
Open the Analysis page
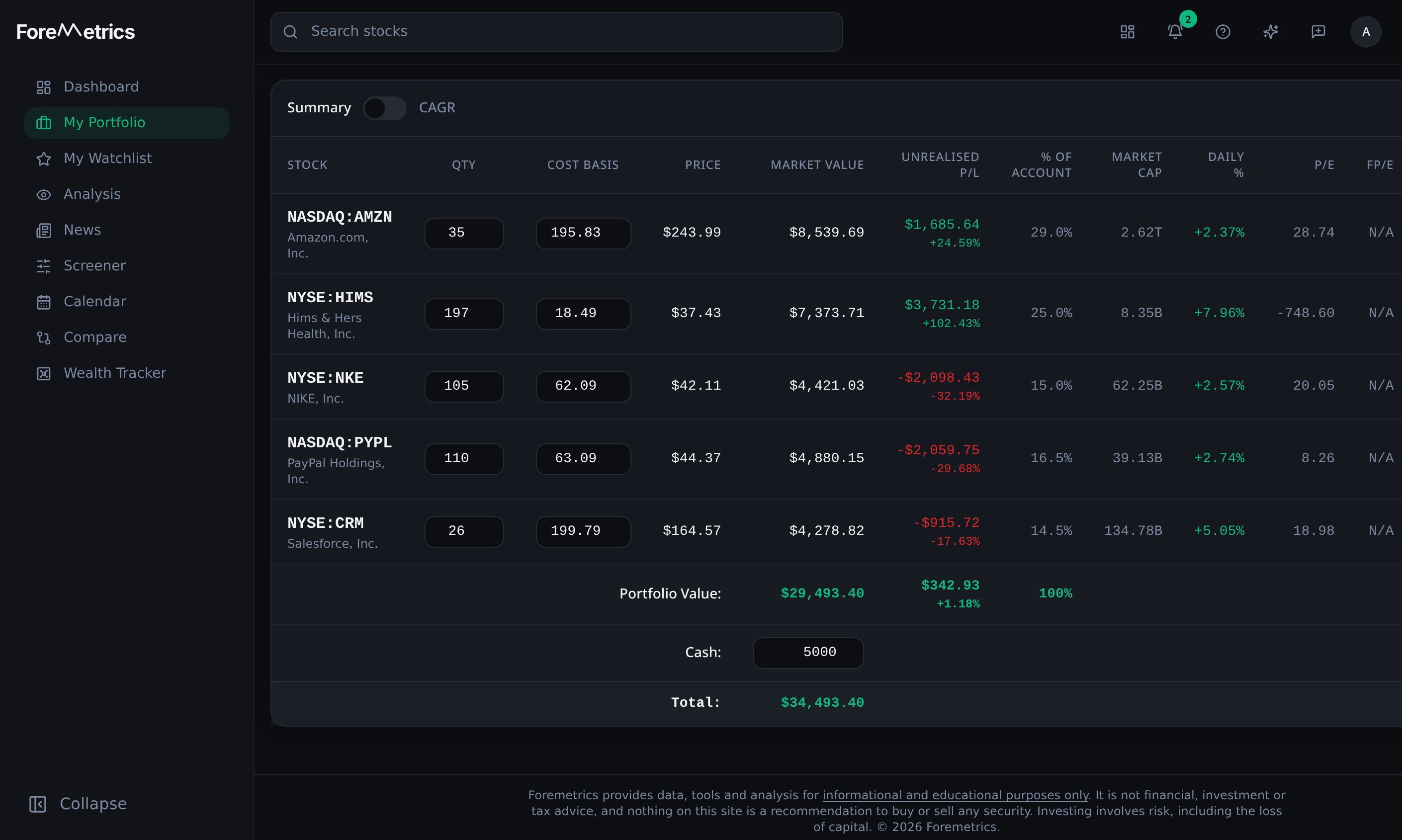click(x=127, y=194)
